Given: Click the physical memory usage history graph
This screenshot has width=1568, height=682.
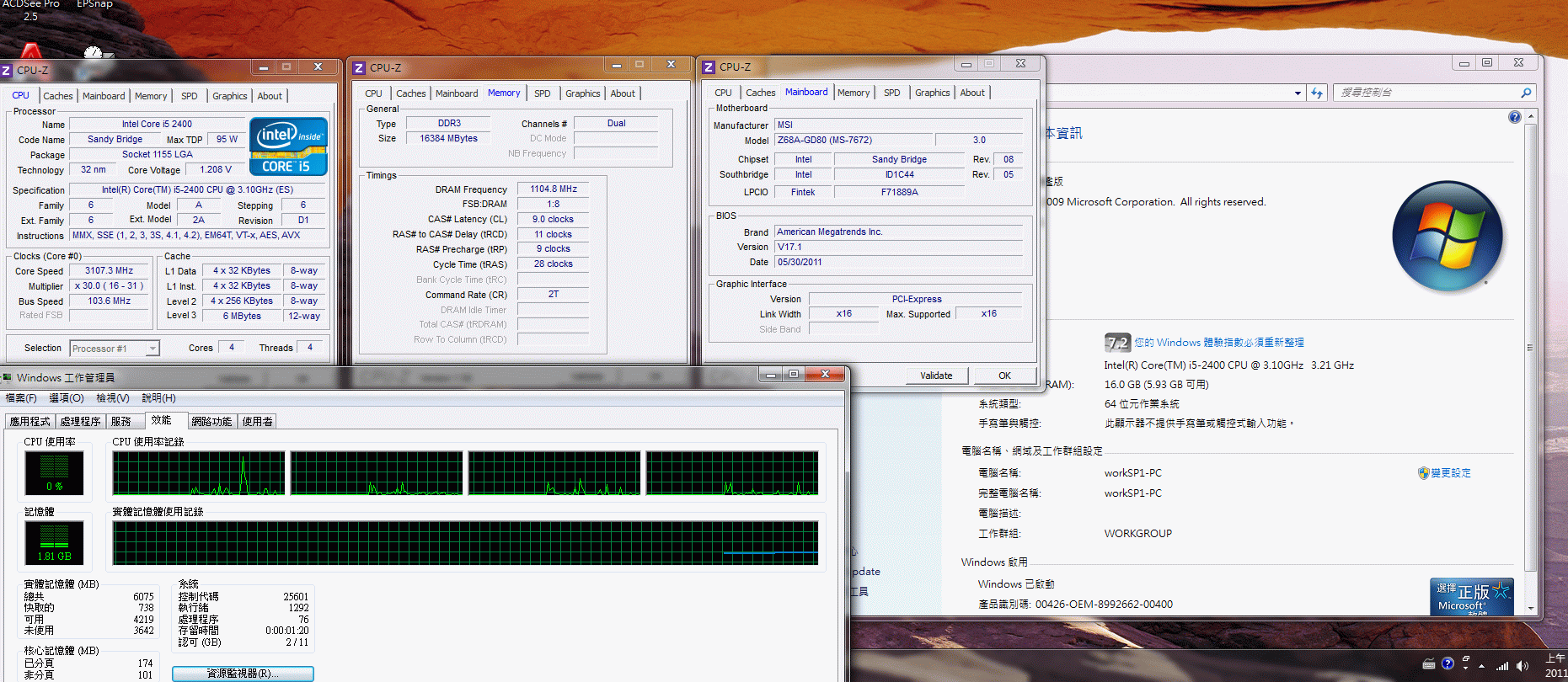Looking at the screenshot, I should click(465, 543).
